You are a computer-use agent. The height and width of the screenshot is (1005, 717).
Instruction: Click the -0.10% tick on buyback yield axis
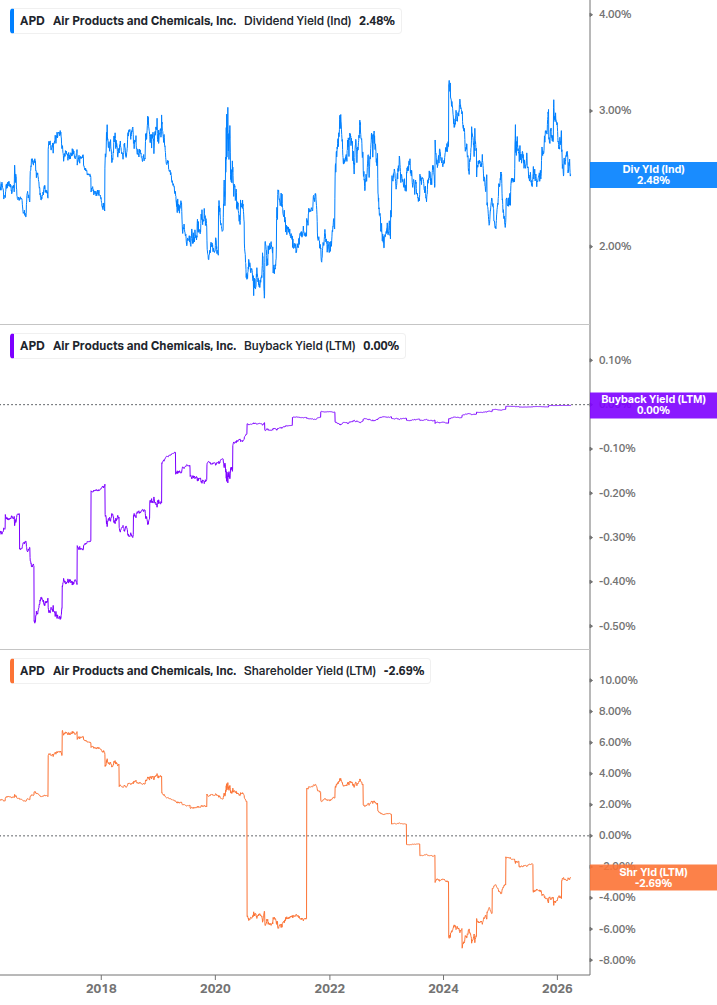(618, 448)
